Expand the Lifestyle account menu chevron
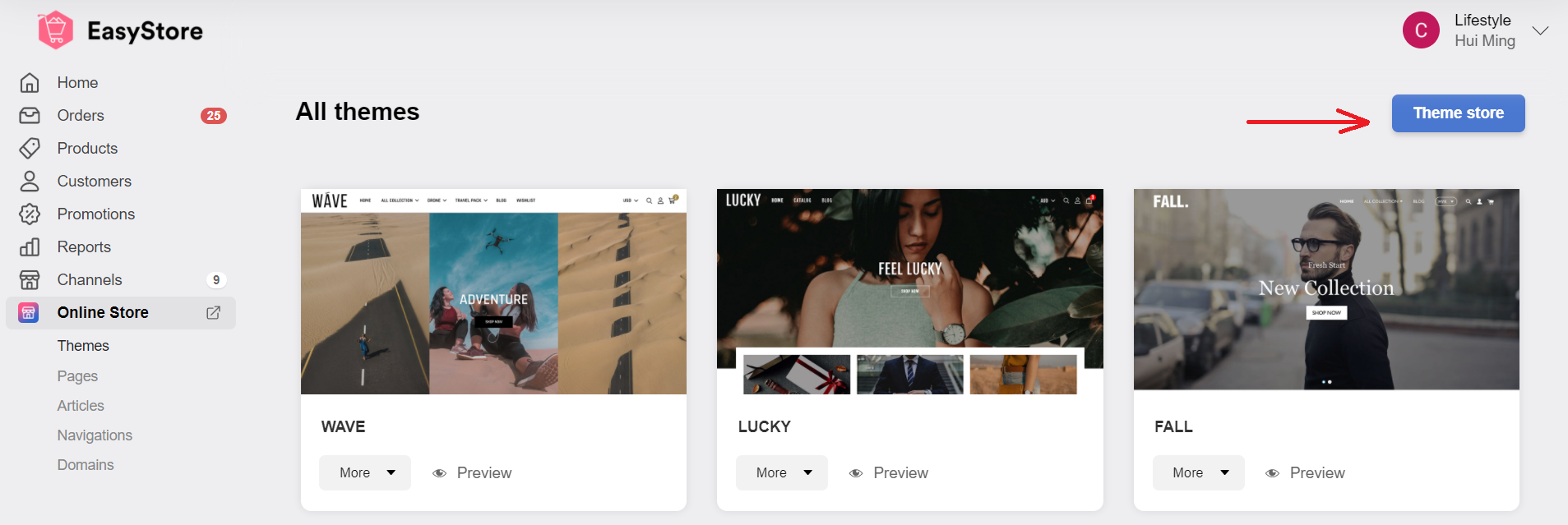 click(x=1540, y=30)
